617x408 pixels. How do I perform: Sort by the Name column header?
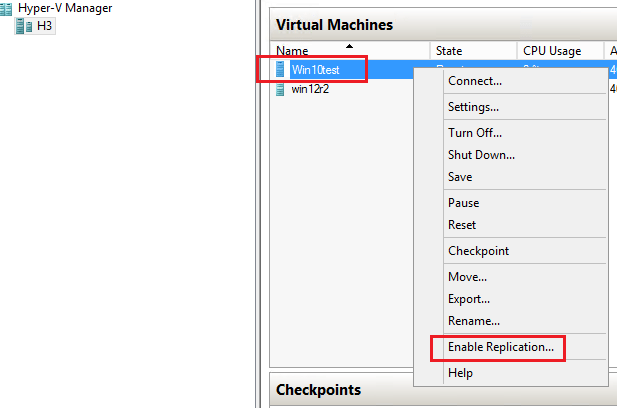(350, 51)
